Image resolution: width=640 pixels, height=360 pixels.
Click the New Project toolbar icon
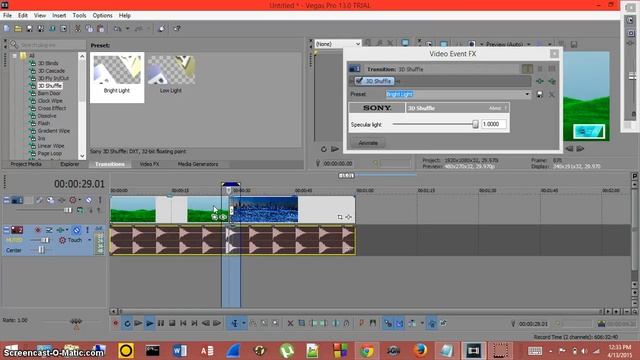pyautogui.click(x=7, y=29)
